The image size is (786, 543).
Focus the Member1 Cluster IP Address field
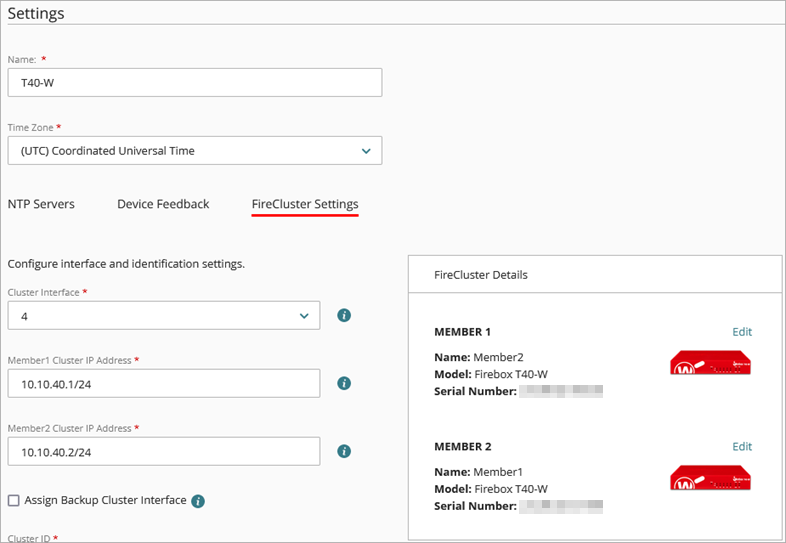[164, 383]
